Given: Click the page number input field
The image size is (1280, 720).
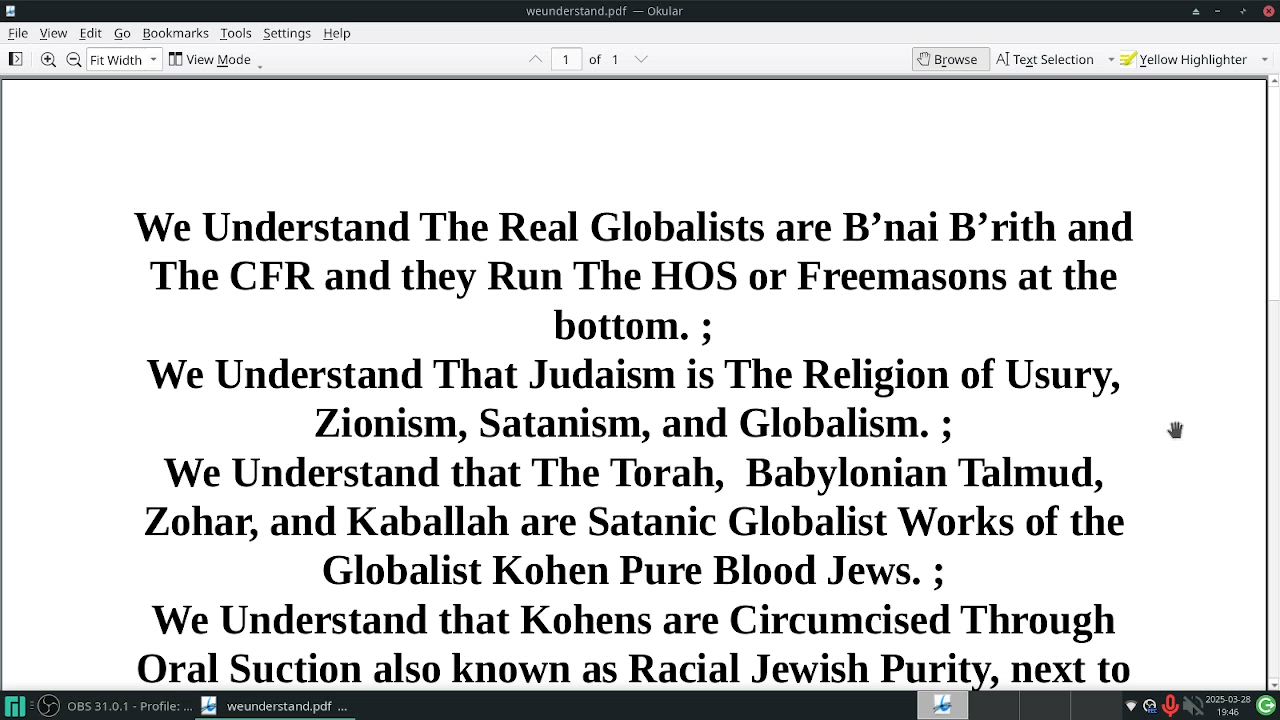Looking at the screenshot, I should 565,59.
